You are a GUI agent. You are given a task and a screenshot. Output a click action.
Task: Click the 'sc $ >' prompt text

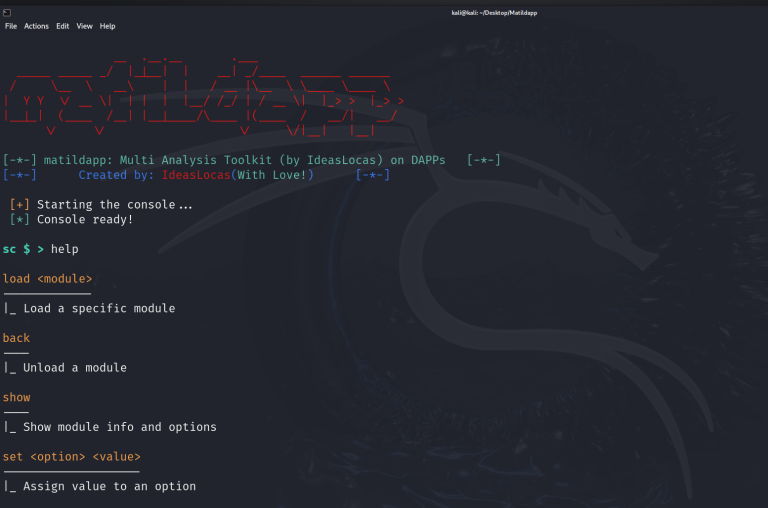pos(23,249)
